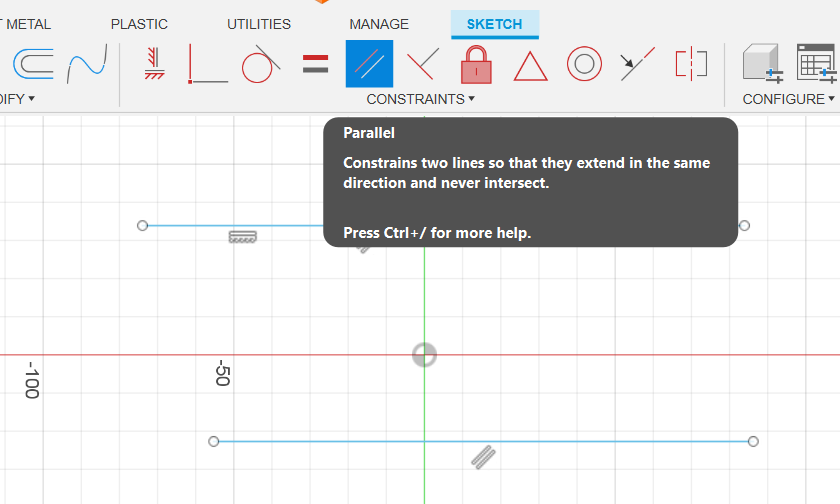Apply the Collinear constraint tool
840x504 pixels.
pyautogui.click(x=638, y=64)
